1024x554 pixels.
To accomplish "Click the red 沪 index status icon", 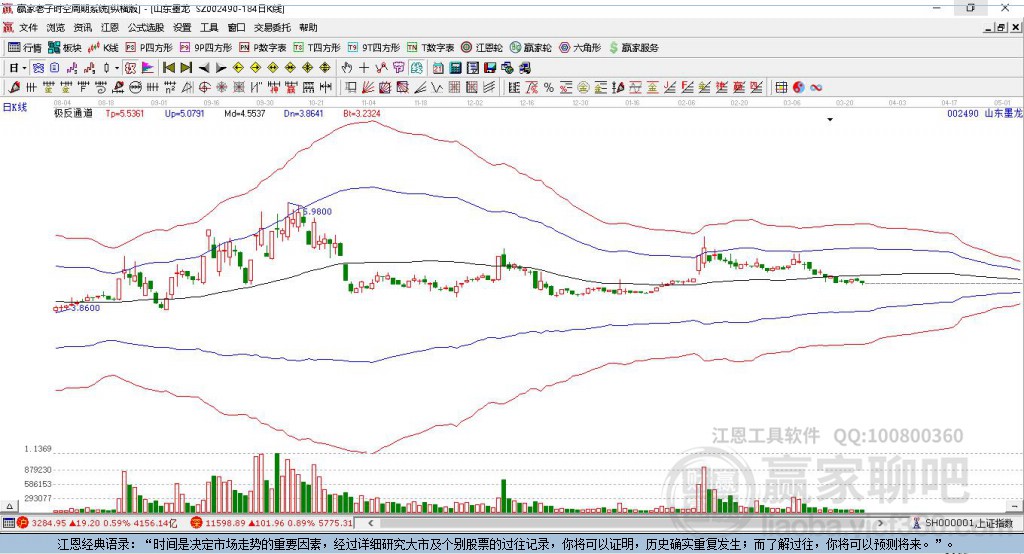I will (23, 523).
